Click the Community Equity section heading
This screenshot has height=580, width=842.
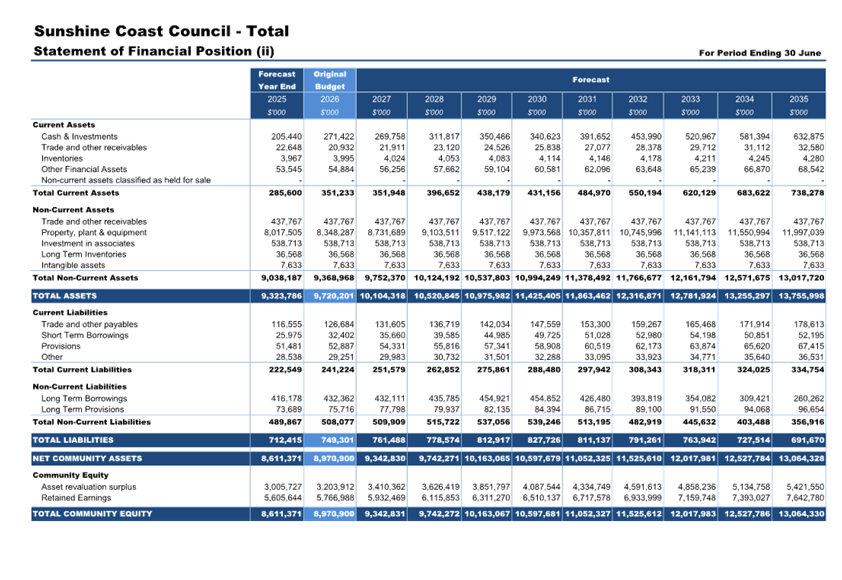point(69,475)
